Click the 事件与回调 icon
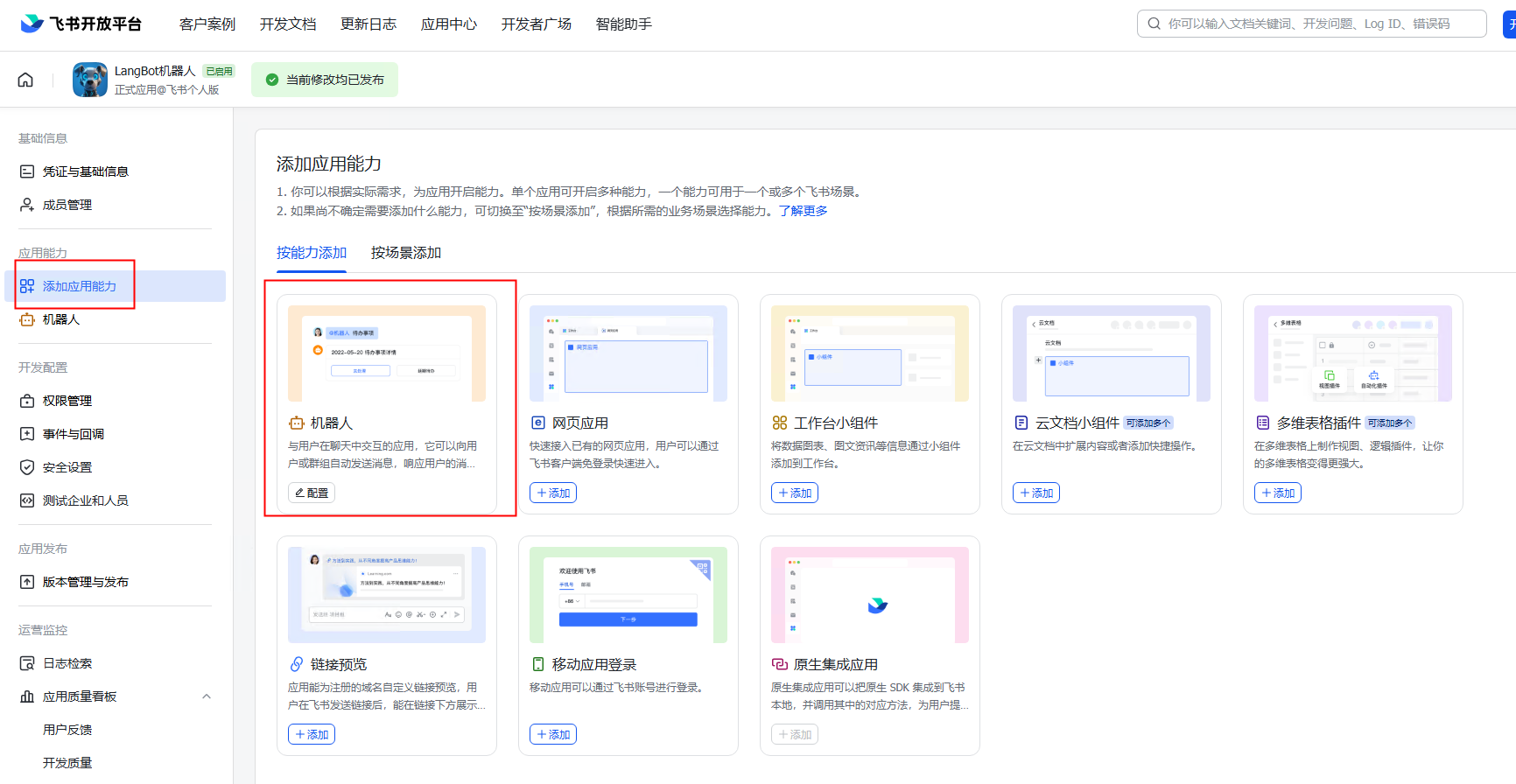The image size is (1516, 784). click(27, 434)
